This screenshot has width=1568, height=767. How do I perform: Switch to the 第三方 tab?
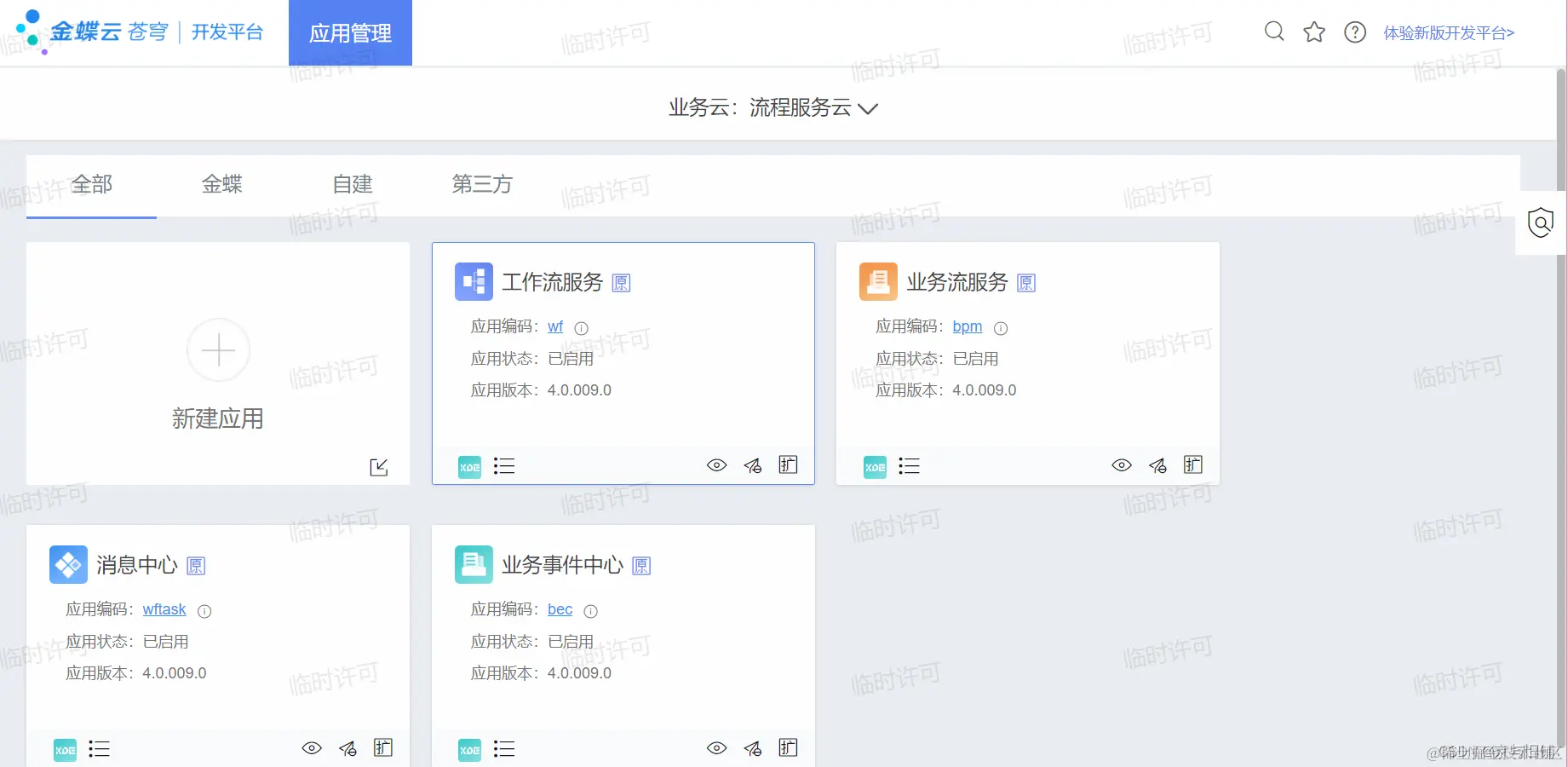pyautogui.click(x=482, y=185)
